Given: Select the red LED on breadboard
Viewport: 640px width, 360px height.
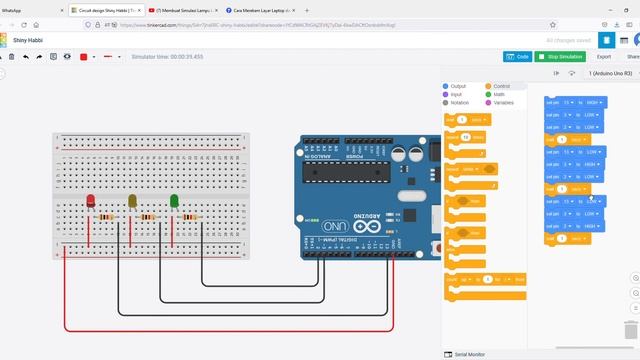Looking at the screenshot, I should click(91, 201).
